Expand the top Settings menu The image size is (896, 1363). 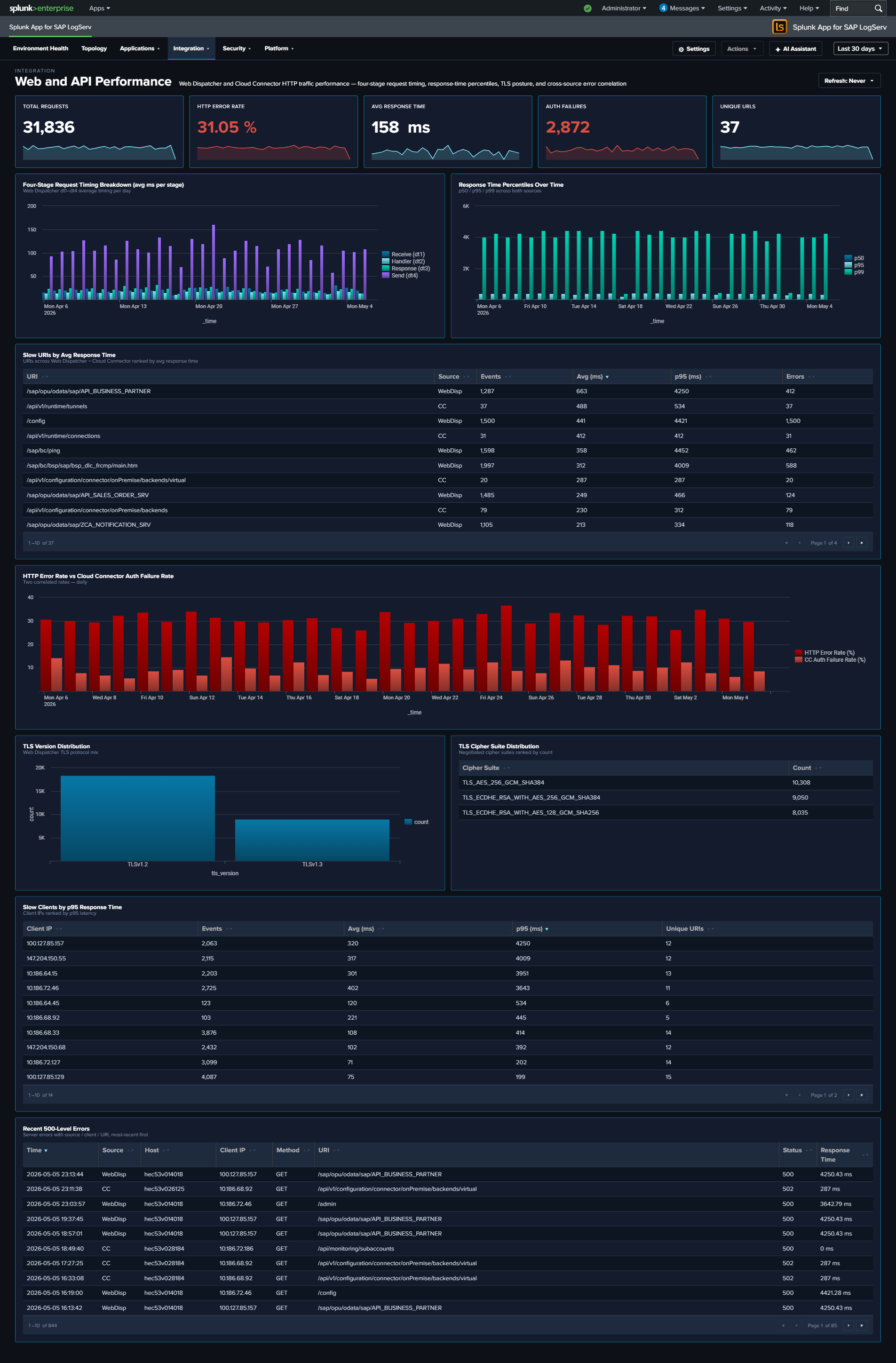point(732,8)
